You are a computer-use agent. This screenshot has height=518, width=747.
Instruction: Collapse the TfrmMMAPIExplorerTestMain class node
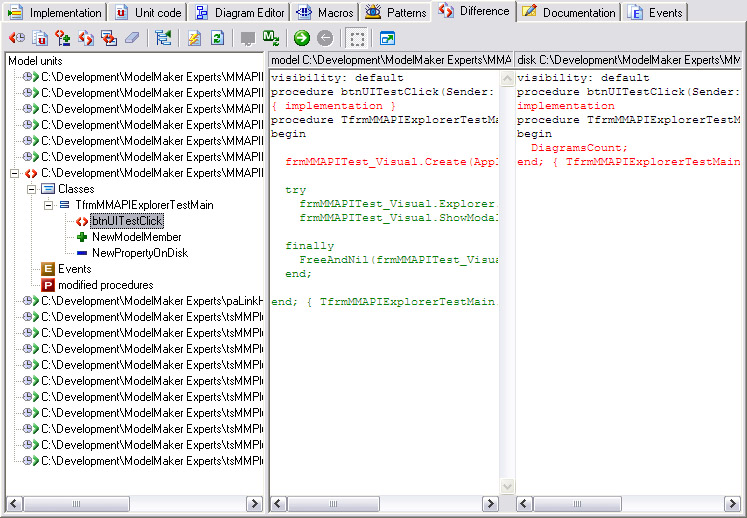pyautogui.click(x=47, y=205)
